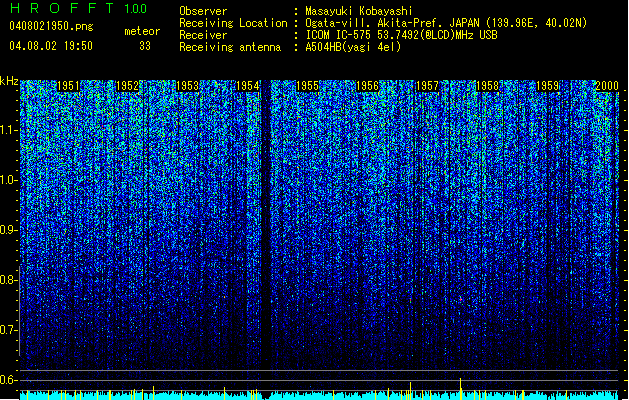The height and width of the screenshot is (400, 629).
Task: Click the Receiving Location value text
Action: (x=446, y=23)
